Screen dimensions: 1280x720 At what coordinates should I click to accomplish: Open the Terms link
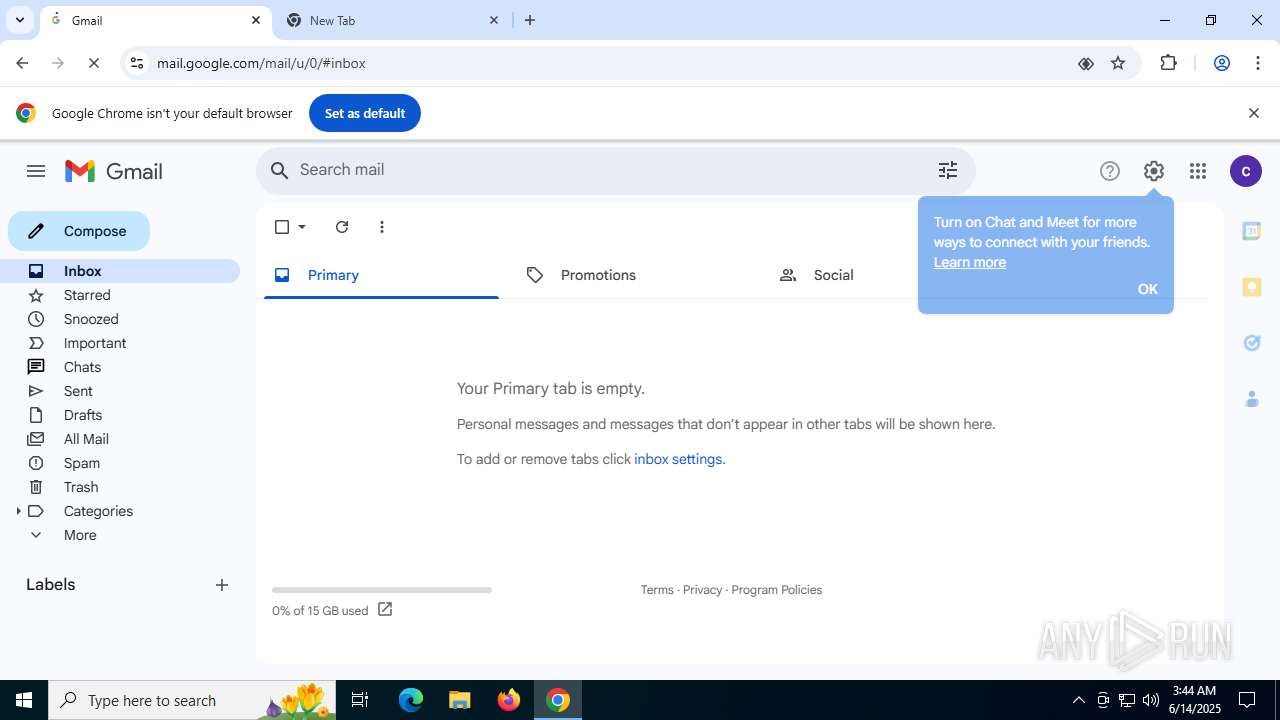tap(657, 590)
